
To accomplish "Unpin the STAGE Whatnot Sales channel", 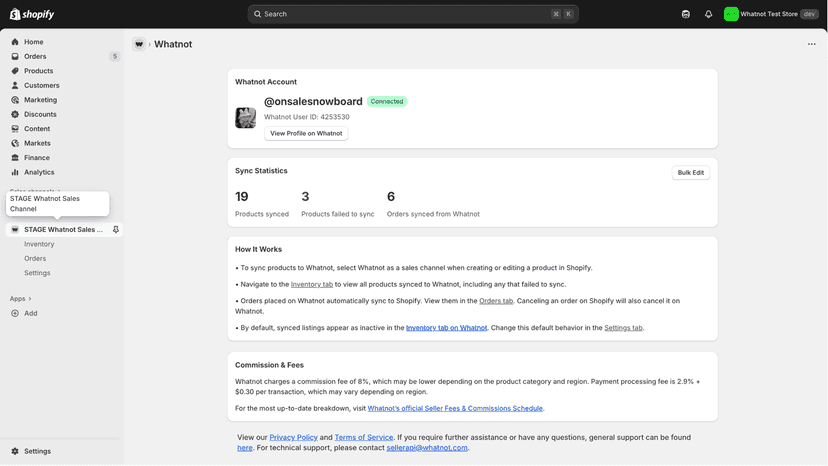I will (x=116, y=229).
